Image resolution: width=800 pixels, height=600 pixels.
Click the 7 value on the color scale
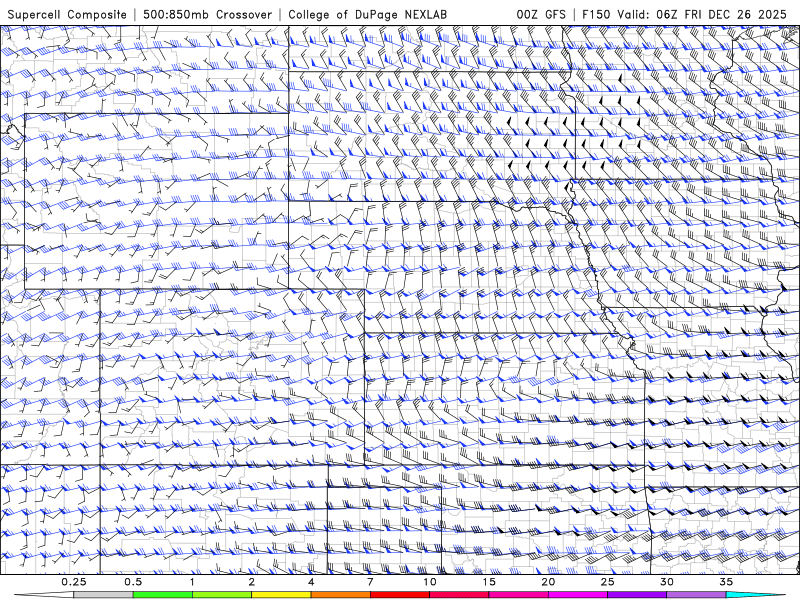(x=370, y=582)
